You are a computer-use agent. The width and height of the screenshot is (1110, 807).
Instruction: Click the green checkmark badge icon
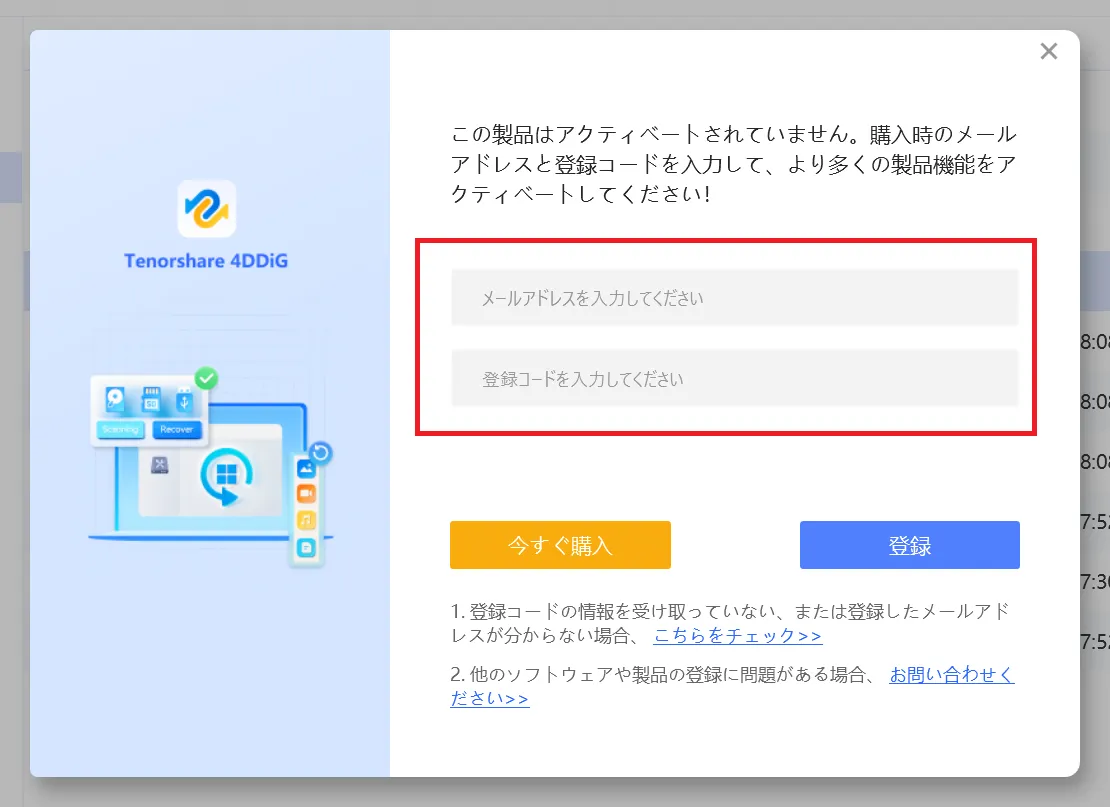206,378
